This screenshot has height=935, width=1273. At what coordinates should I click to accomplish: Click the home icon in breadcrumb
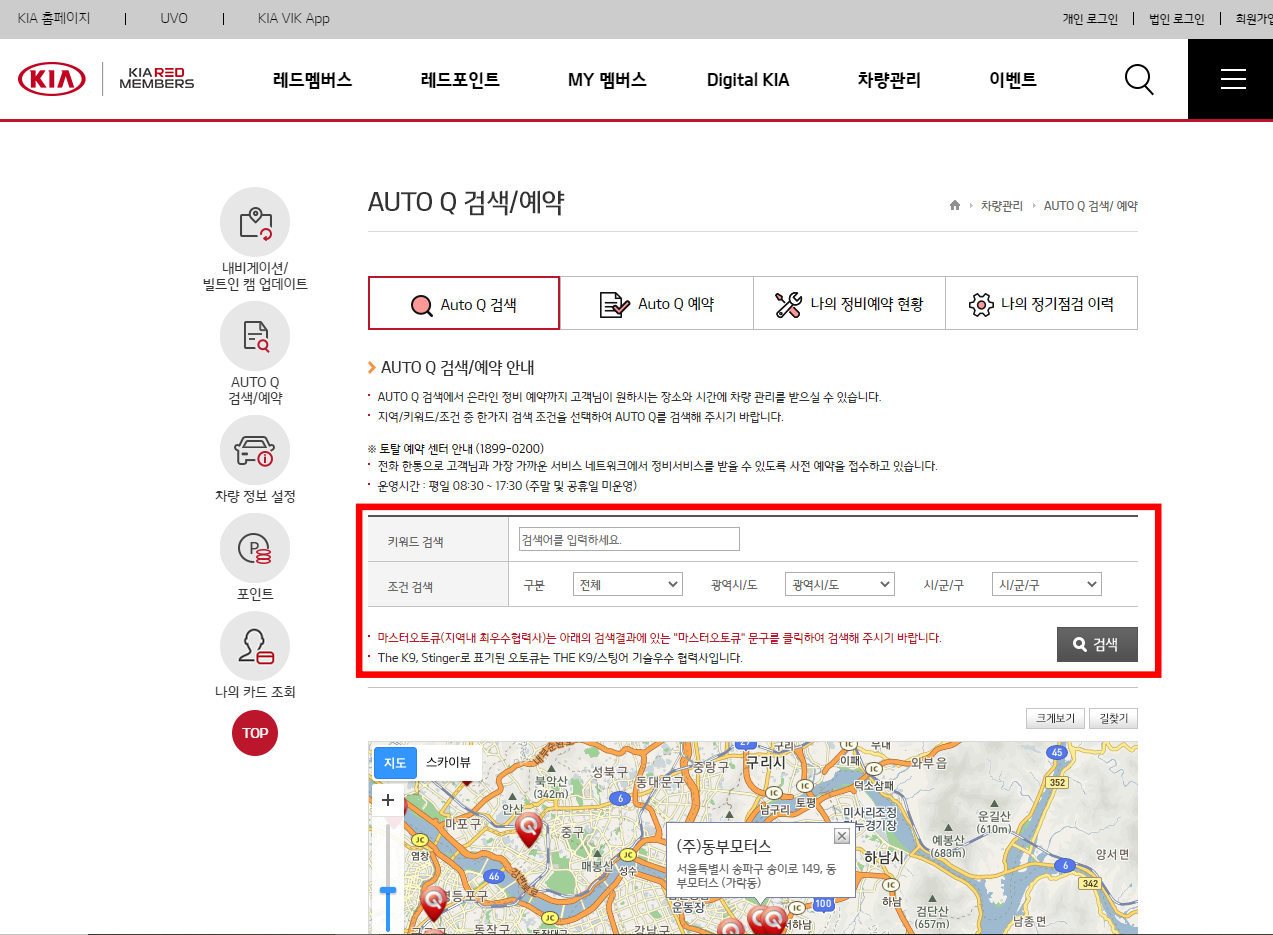click(955, 205)
